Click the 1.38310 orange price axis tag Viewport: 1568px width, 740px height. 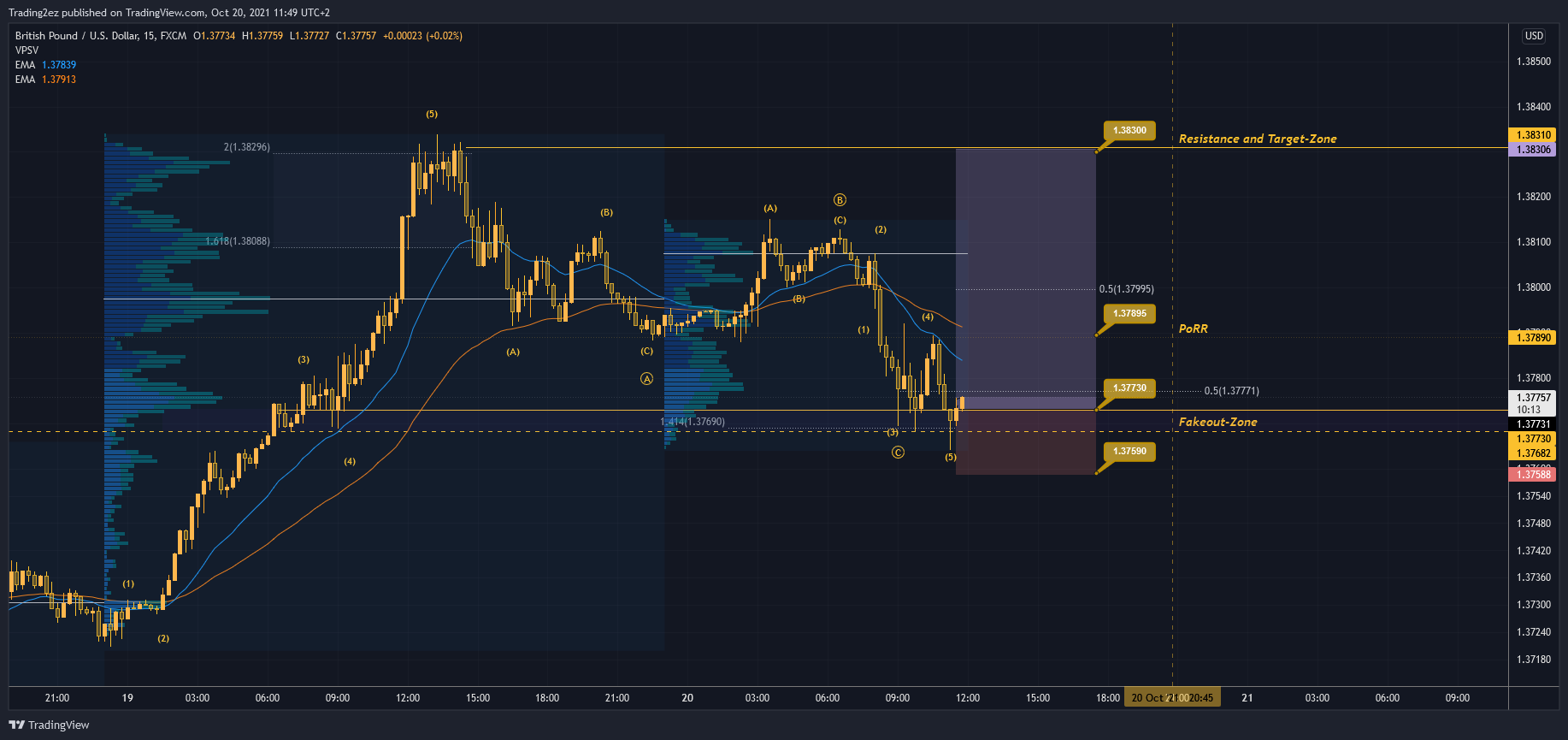tap(1534, 135)
